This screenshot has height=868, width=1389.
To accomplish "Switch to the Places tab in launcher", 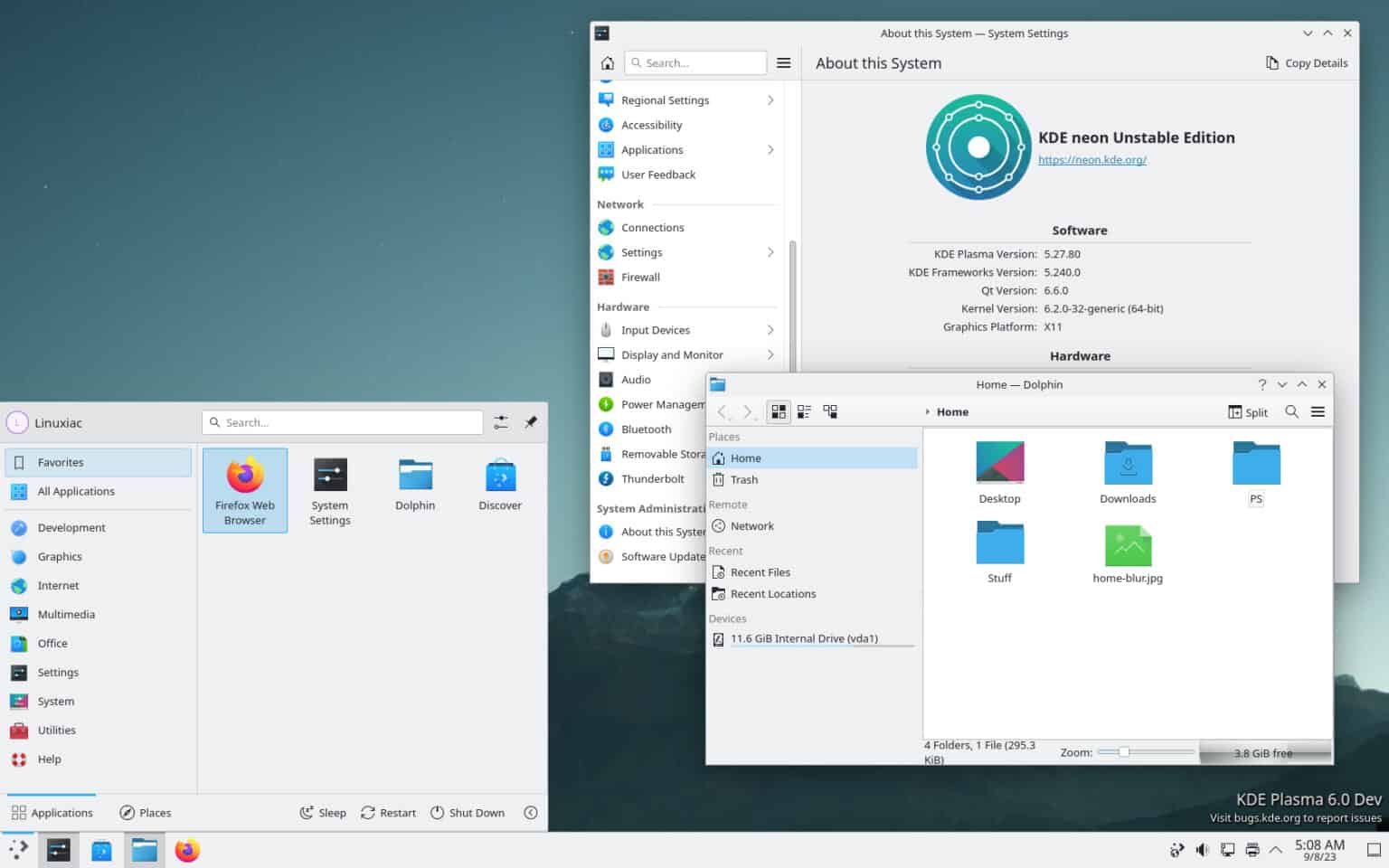I will pos(145,812).
